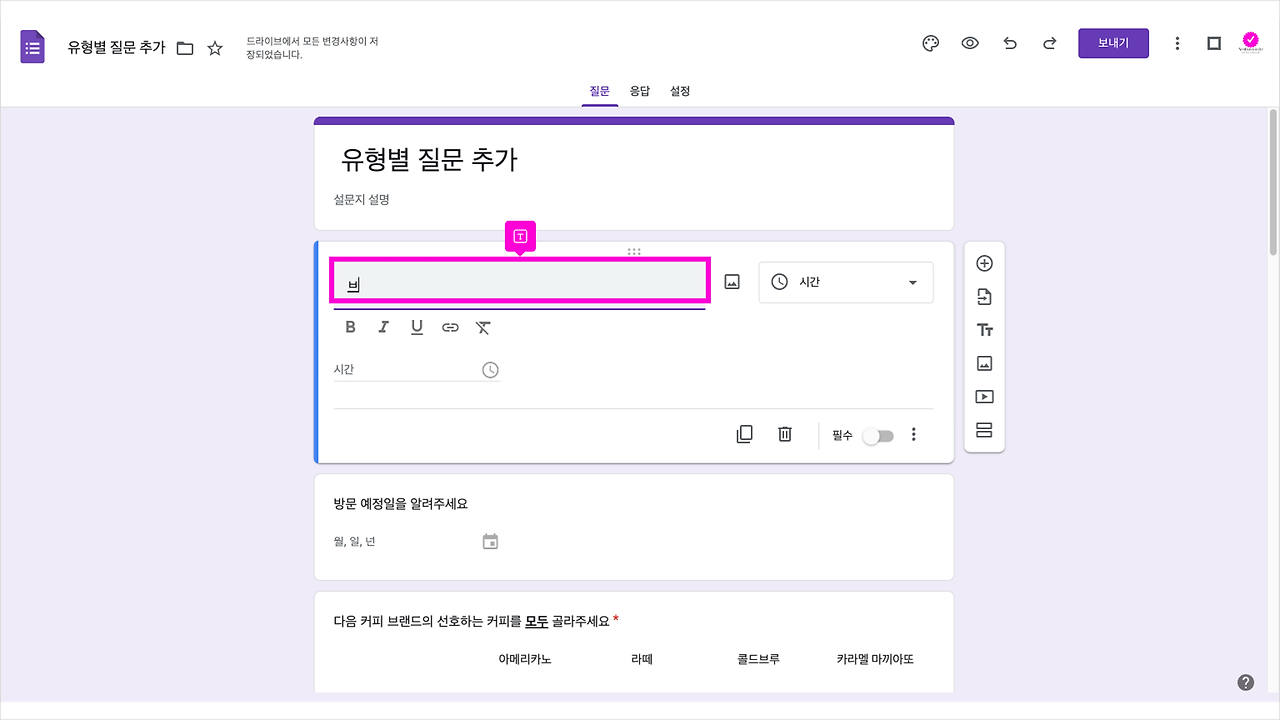1280x720 pixels.
Task: Undo the last change
Action: point(1010,43)
